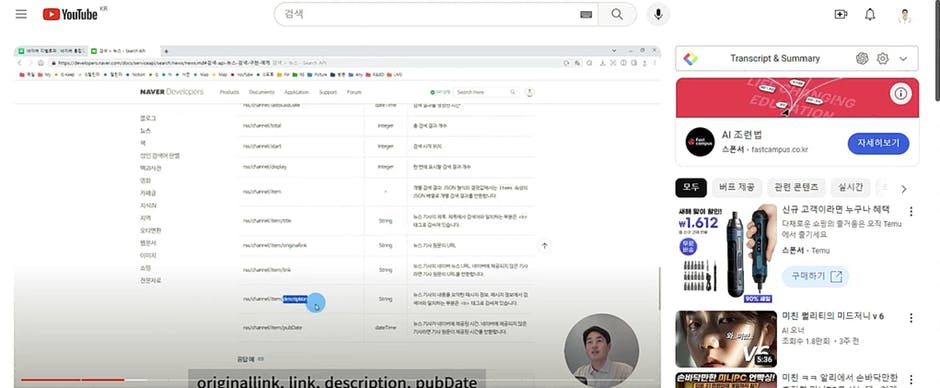Image resolution: width=940 pixels, height=388 pixels.
Task: Select the 버프 제공 filter chip
Action: click(x=737, y=188)
